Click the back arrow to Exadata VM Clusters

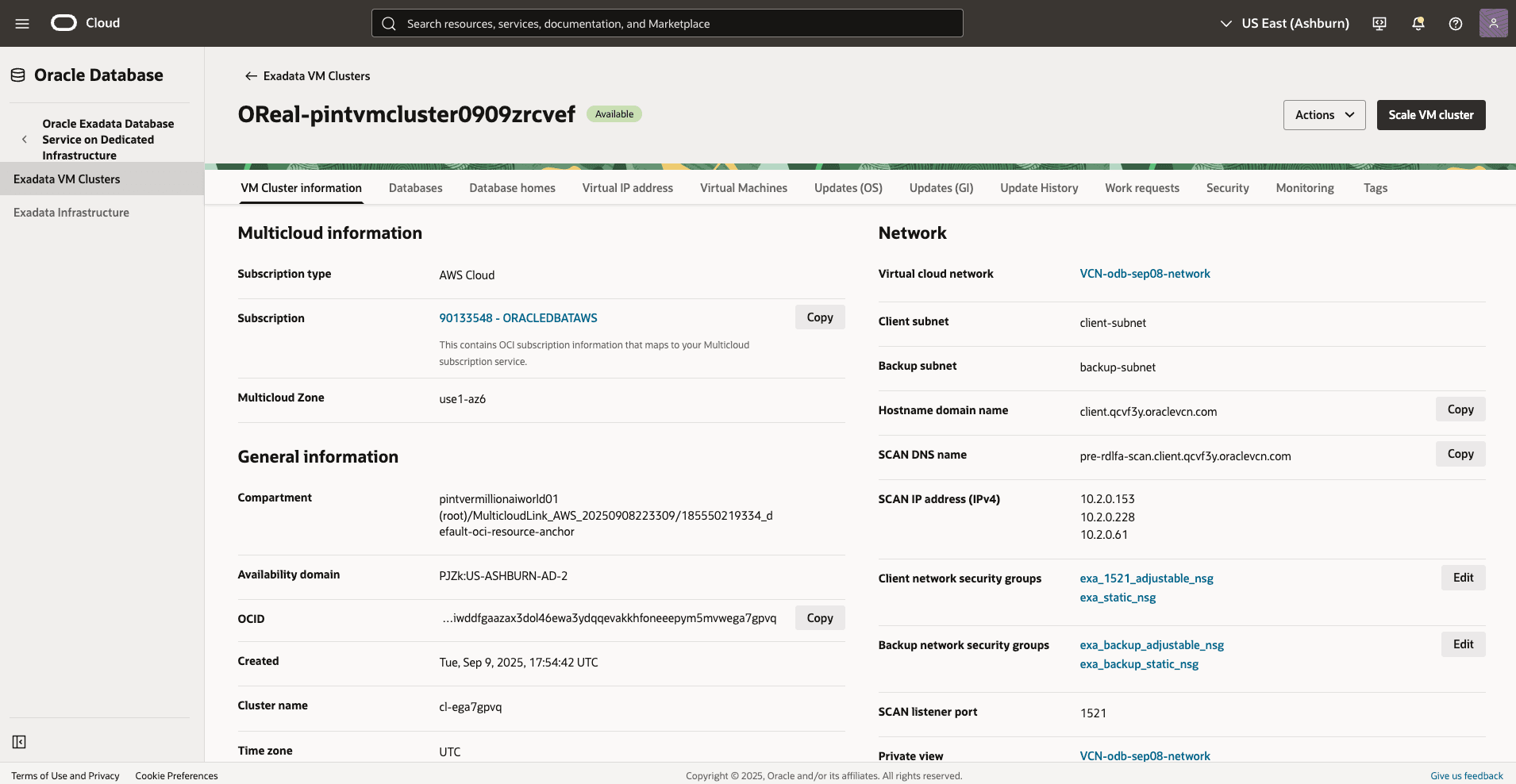click(x=250, y=75)
